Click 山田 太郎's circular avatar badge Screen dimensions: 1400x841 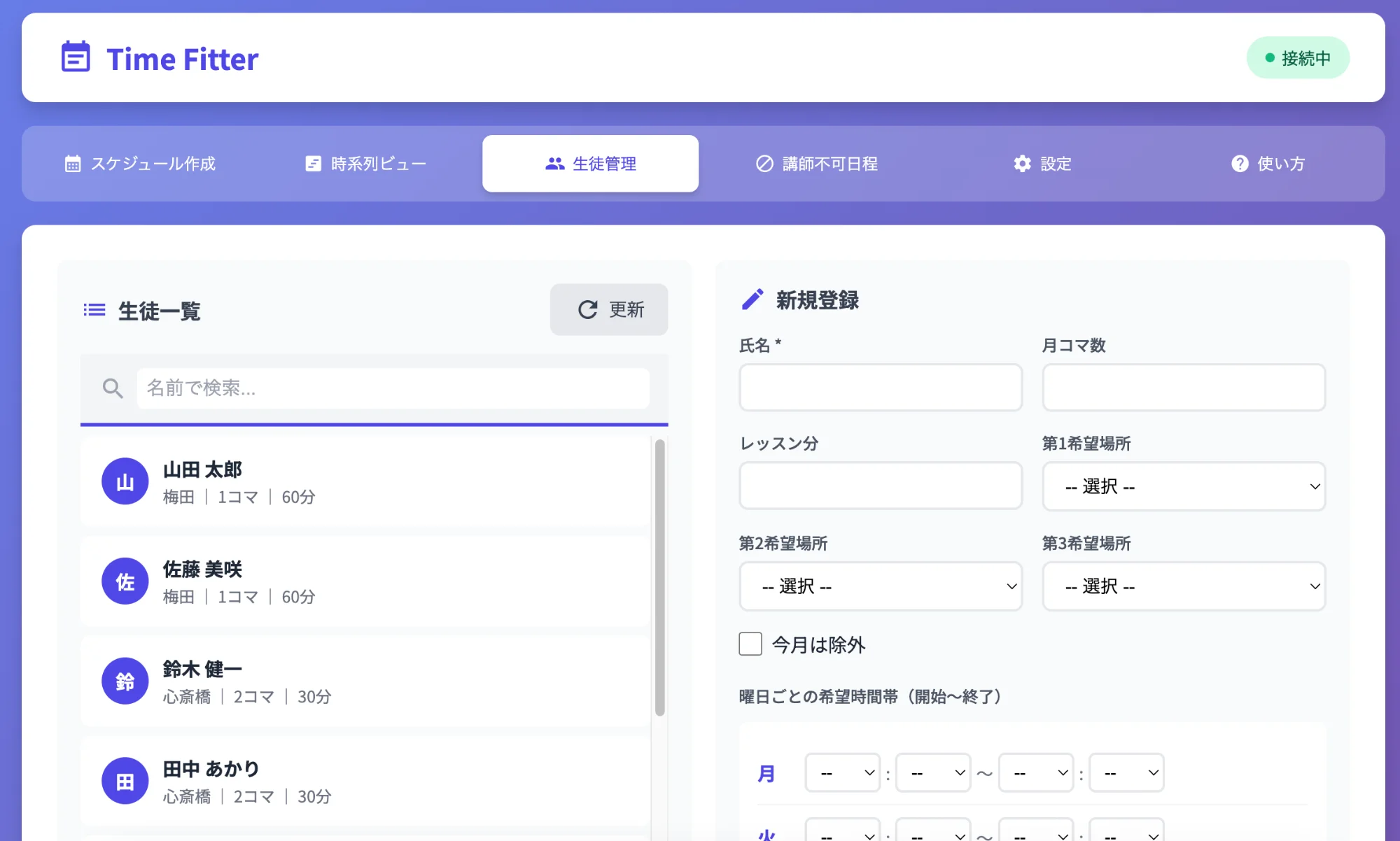[125, 481]
